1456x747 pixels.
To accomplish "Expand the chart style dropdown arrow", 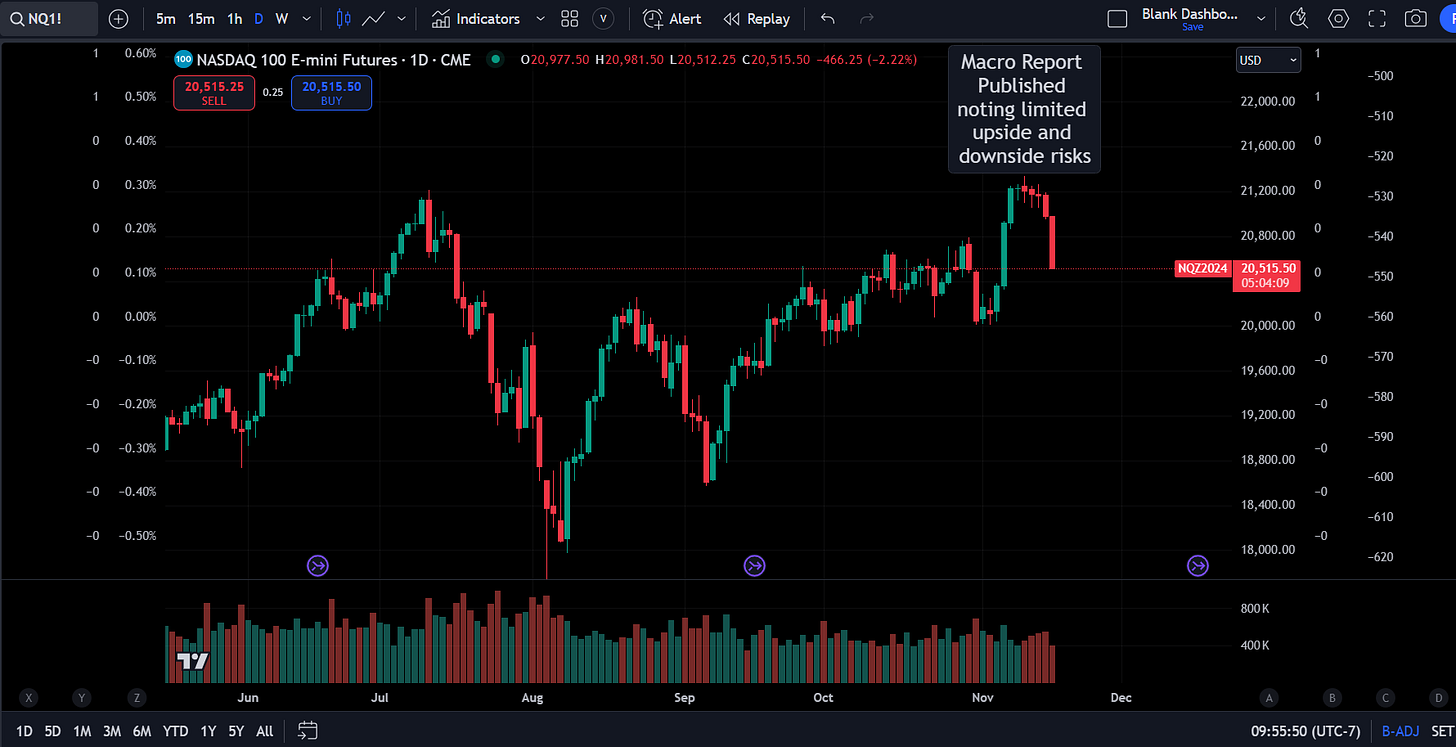I will [x=402, y=19].
